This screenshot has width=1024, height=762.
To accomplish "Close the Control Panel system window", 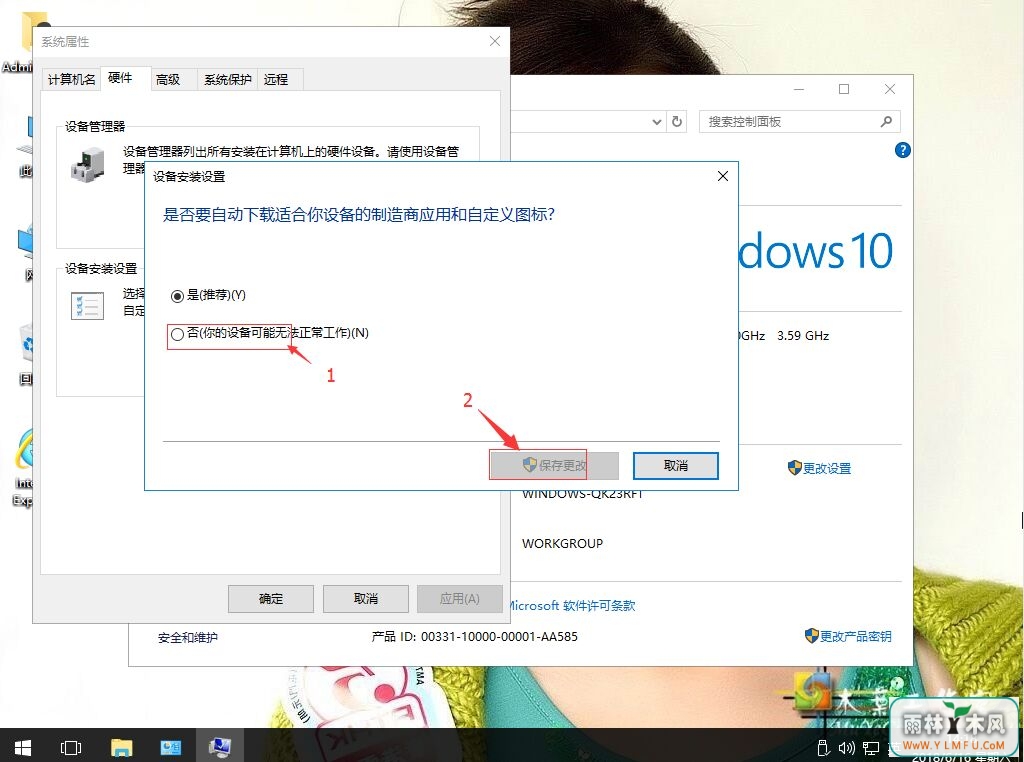I will [x=889, y=89].
